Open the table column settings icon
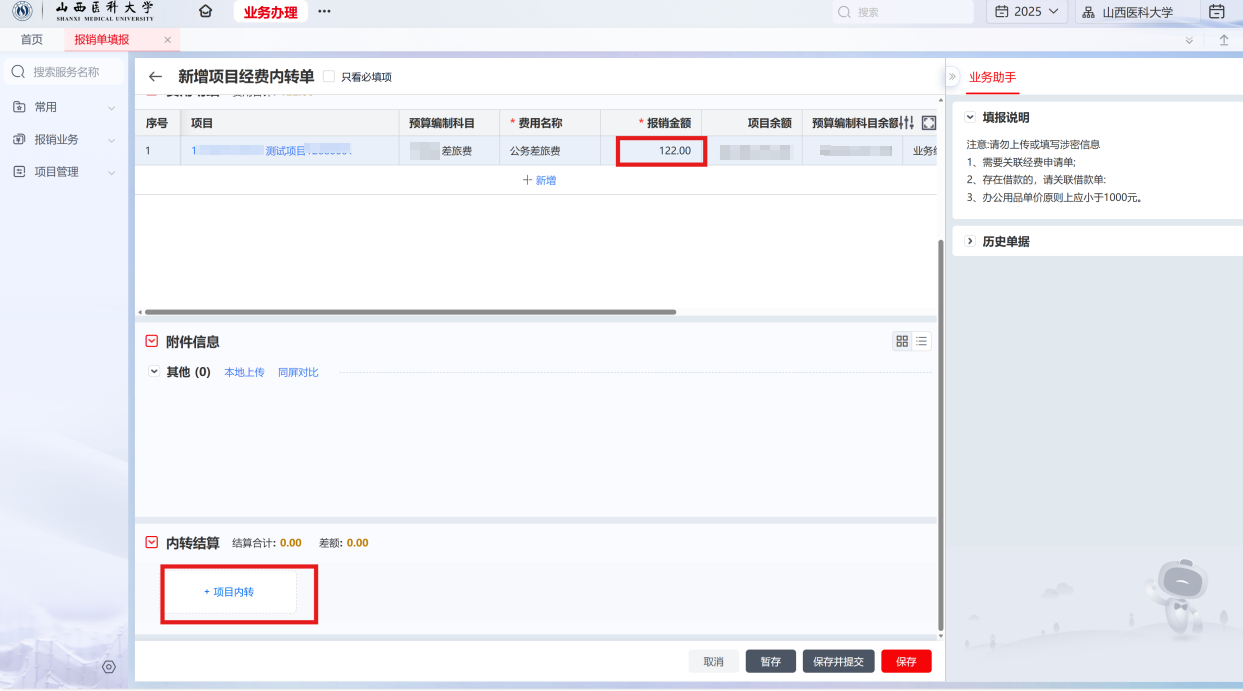Viewport: 1243px width, 691px height. (907, 123)
